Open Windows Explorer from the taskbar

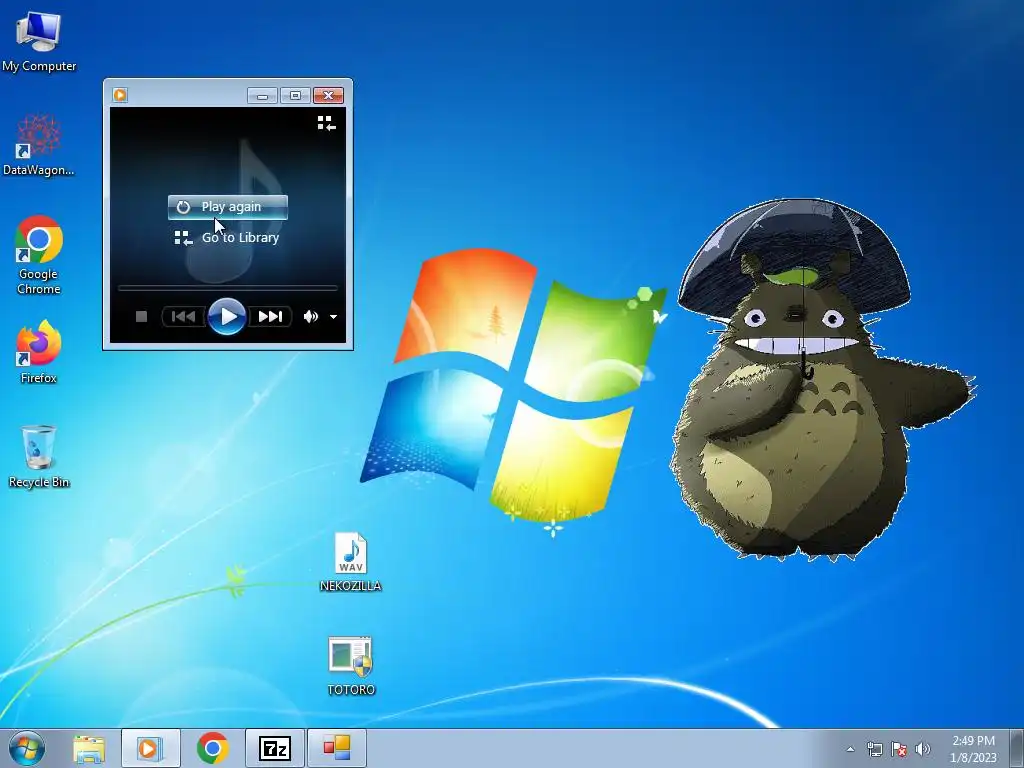(x=89, y=749)
